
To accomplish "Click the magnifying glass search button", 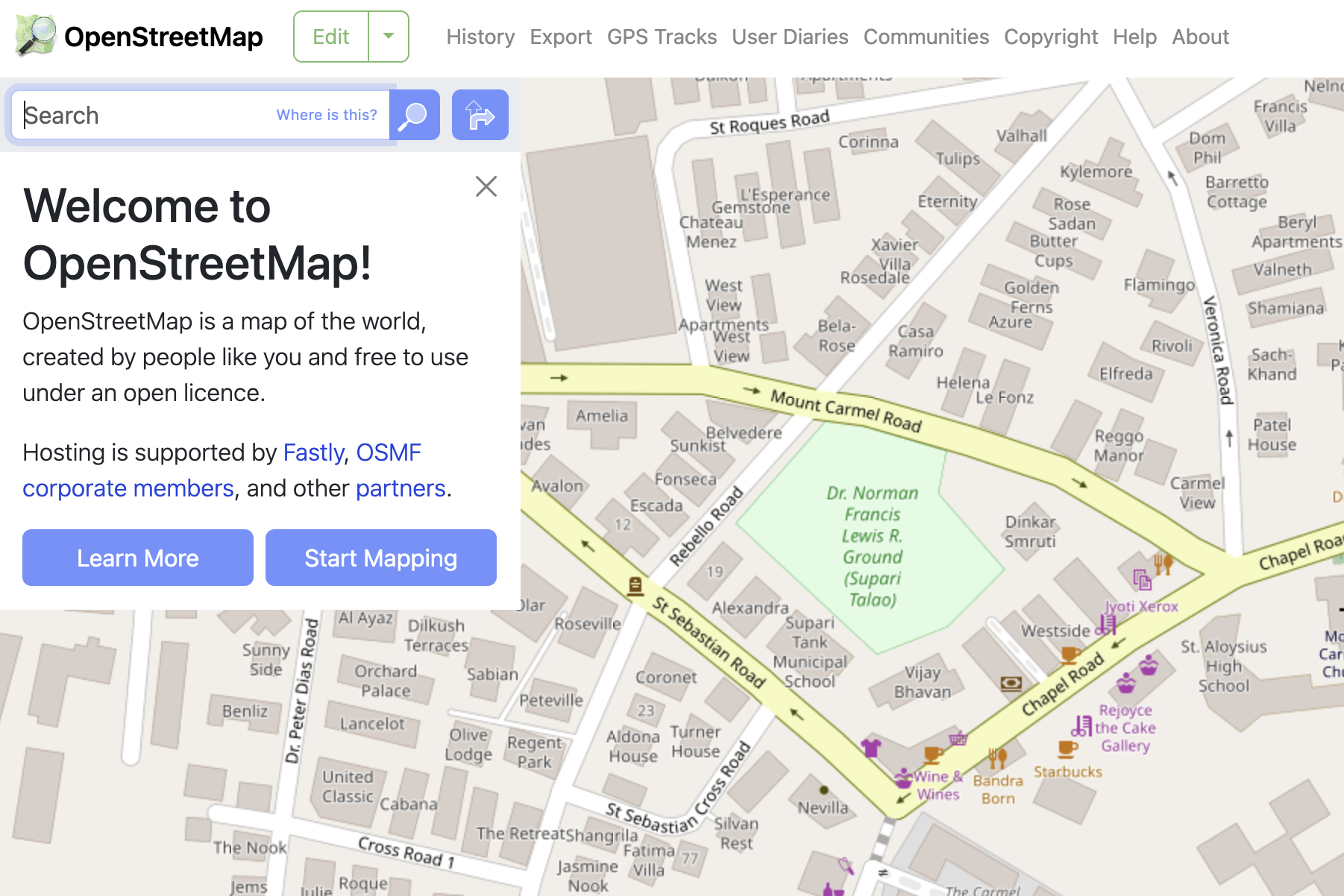I will tap(414, 116).
